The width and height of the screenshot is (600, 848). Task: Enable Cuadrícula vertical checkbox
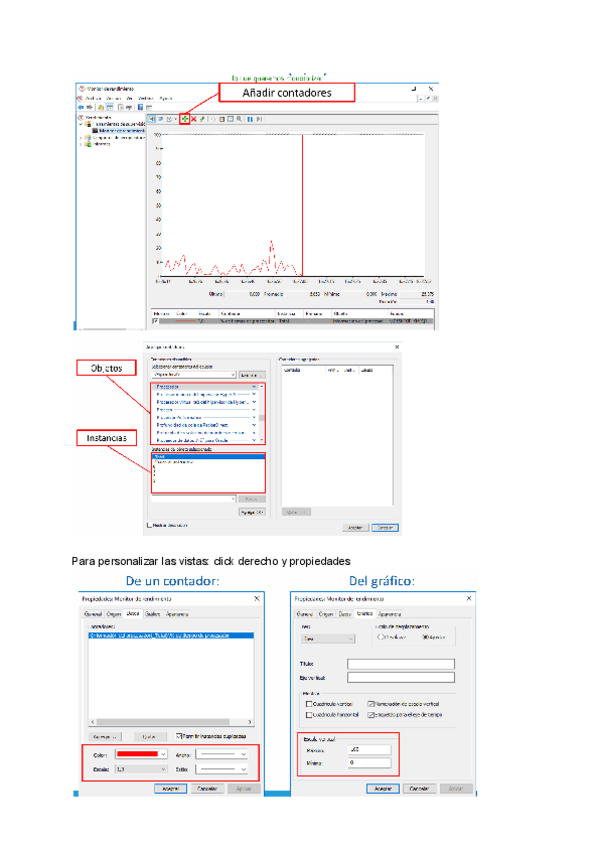click(x=309, y=704)
